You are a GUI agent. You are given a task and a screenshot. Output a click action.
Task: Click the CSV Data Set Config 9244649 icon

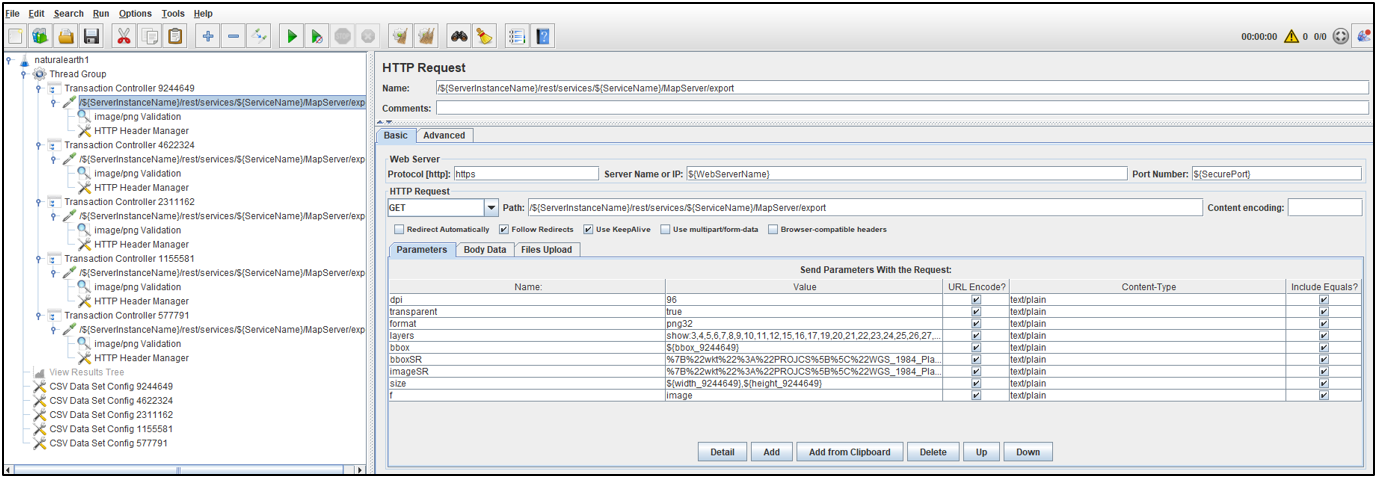click(40, 386)
